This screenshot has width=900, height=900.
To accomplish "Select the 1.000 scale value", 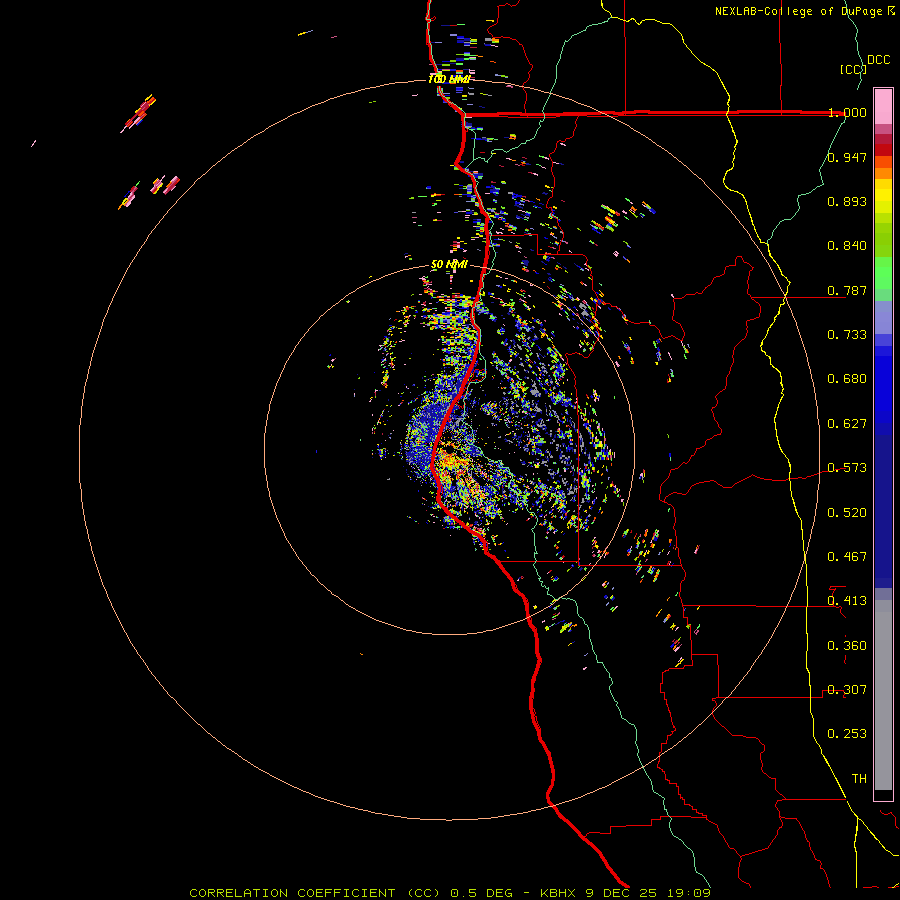I will [x=847, y=112].
